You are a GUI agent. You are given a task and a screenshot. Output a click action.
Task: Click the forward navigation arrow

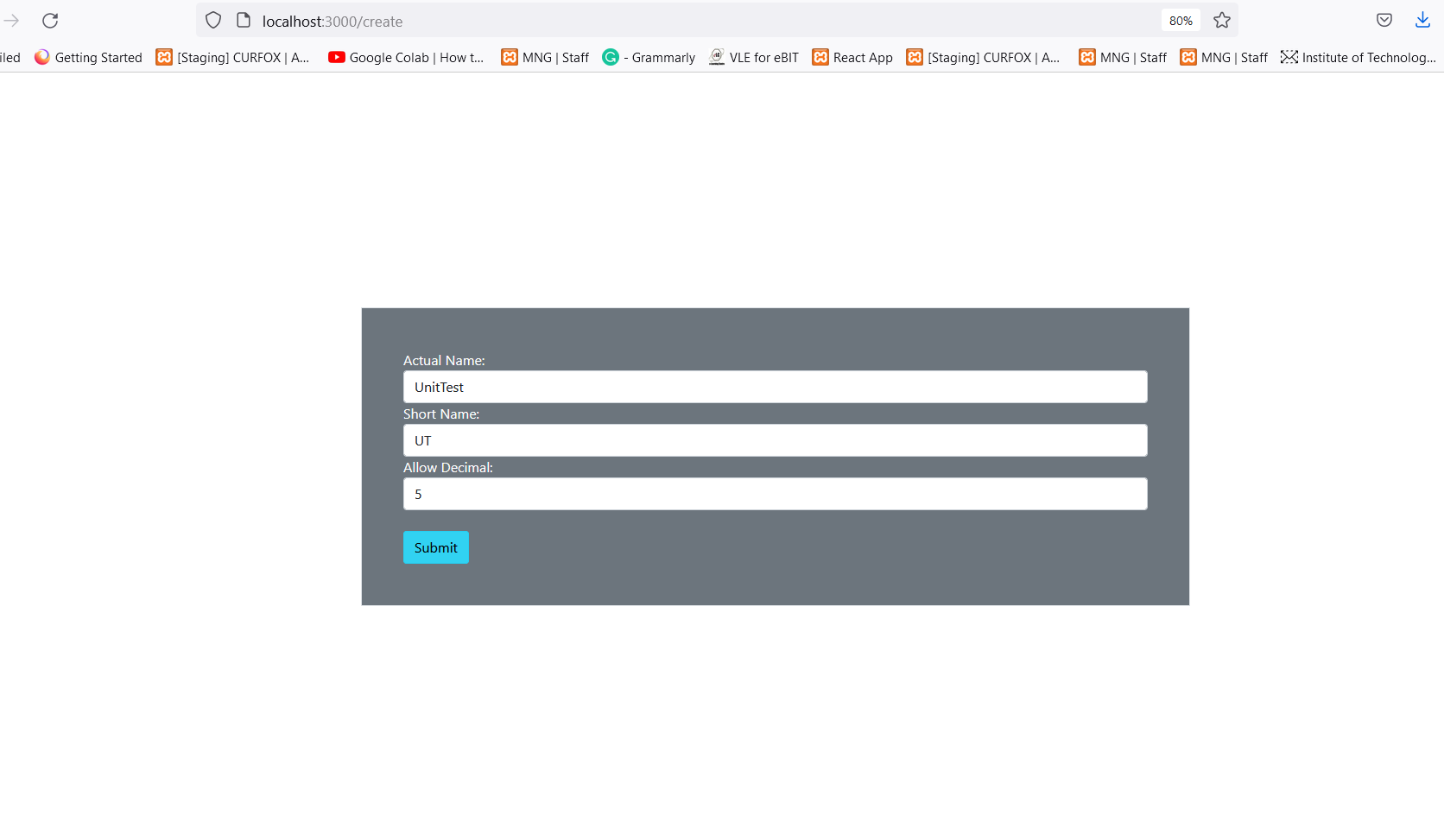point(11,21)
